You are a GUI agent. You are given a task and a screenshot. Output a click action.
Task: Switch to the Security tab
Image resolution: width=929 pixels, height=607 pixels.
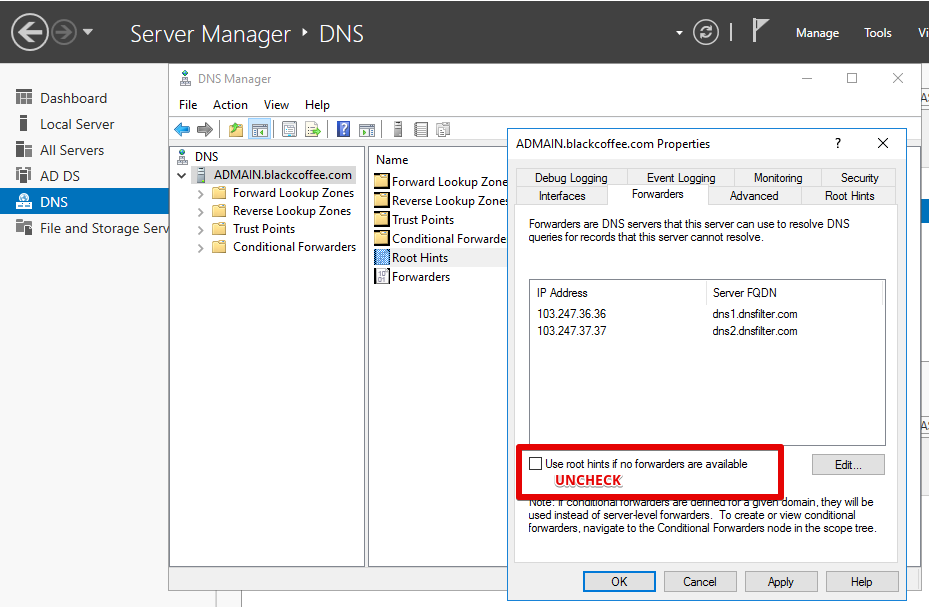point(859,178)
